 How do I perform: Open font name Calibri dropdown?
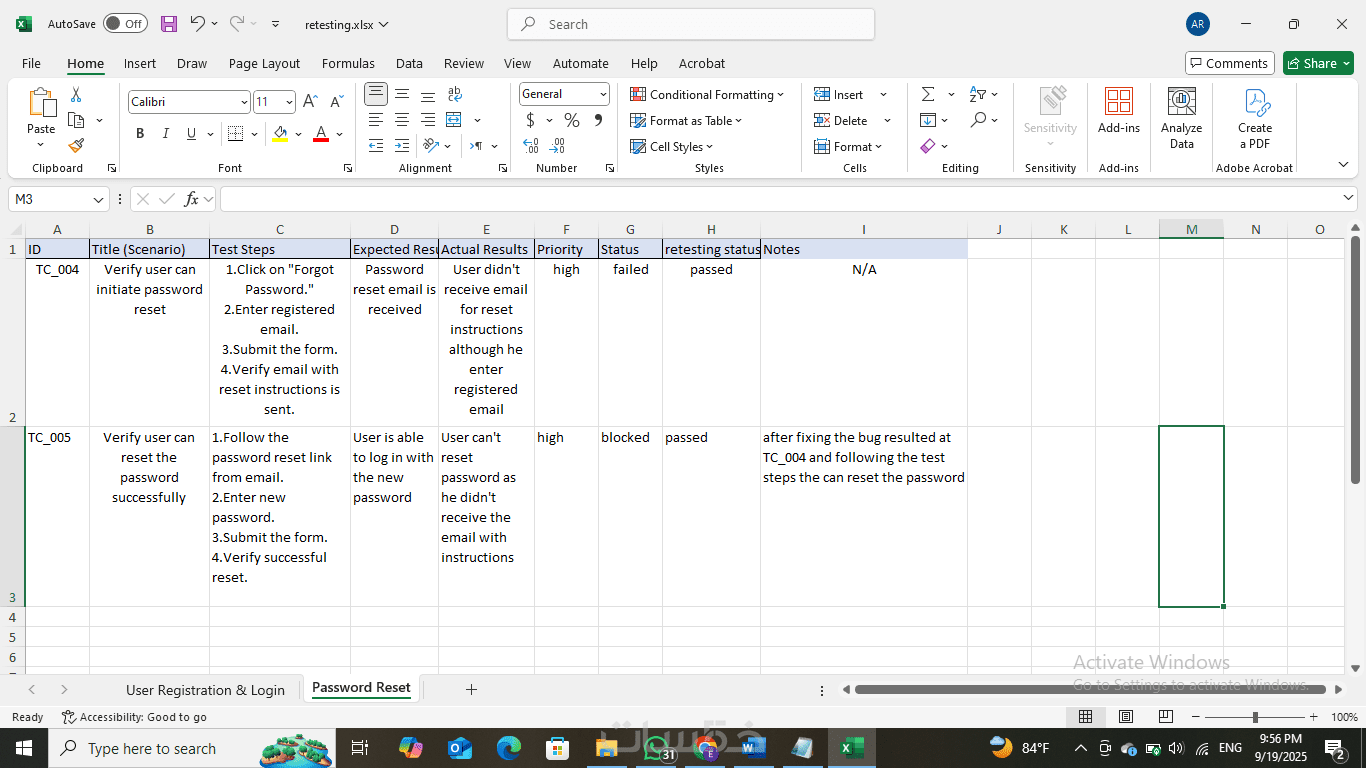[x=244, y=102]
